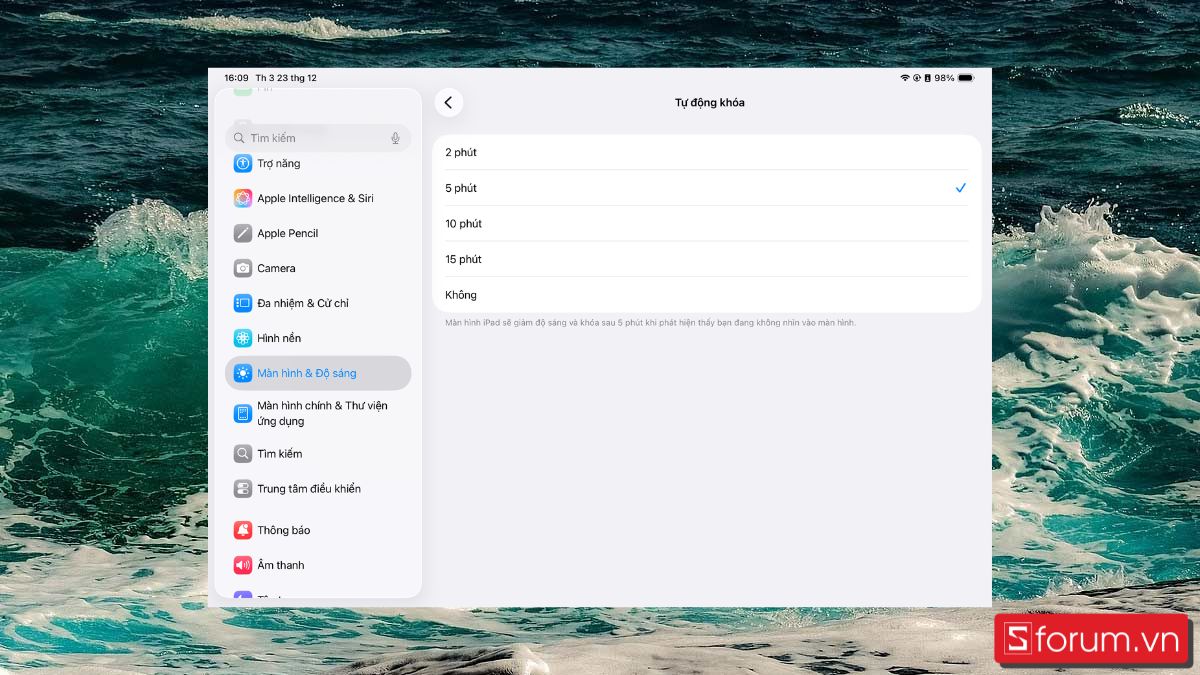The width and height of the screenshot is (1200, 675).
Task: Tap the Th 3 23 thg 12 date
Action: [286, 78]
